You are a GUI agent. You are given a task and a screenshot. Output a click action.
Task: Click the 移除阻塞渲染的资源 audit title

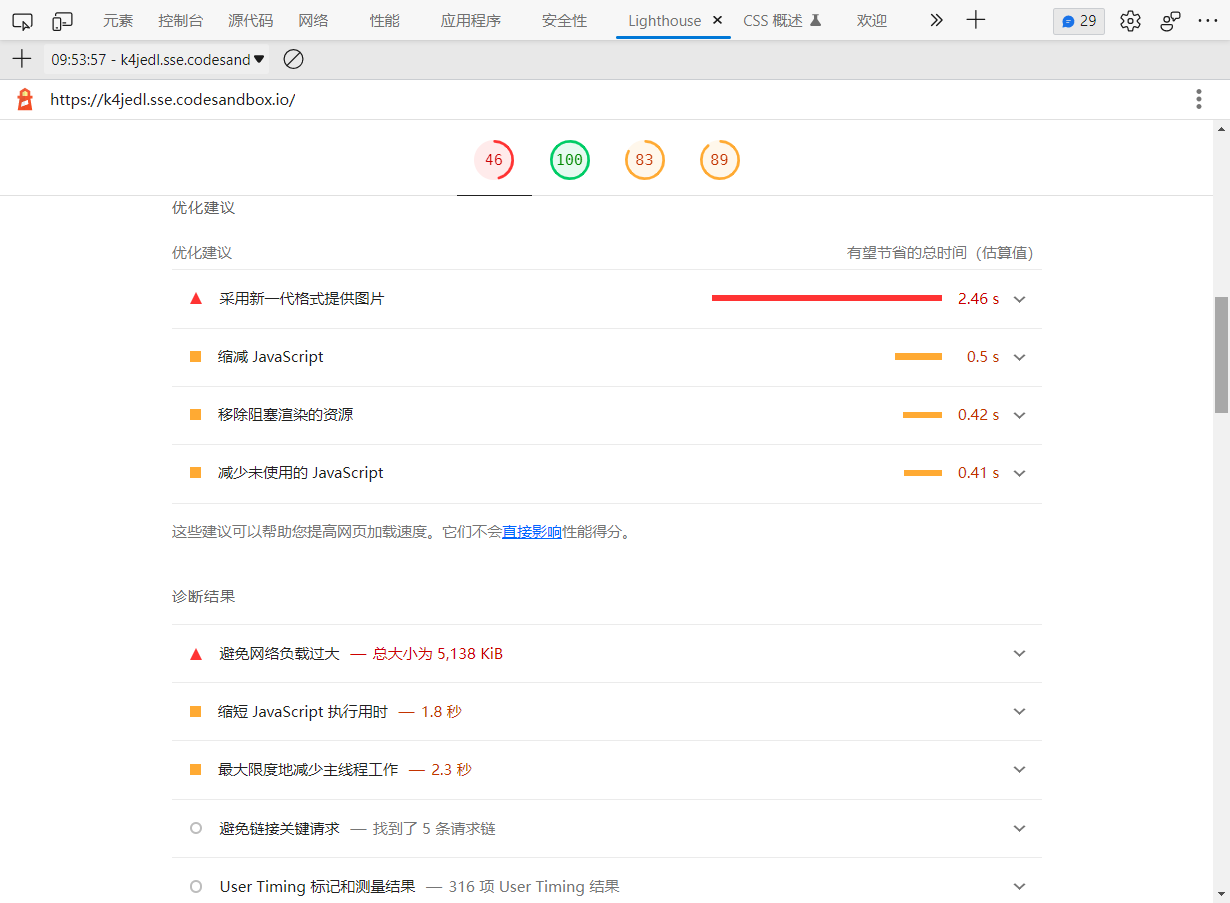coord(286,415)
